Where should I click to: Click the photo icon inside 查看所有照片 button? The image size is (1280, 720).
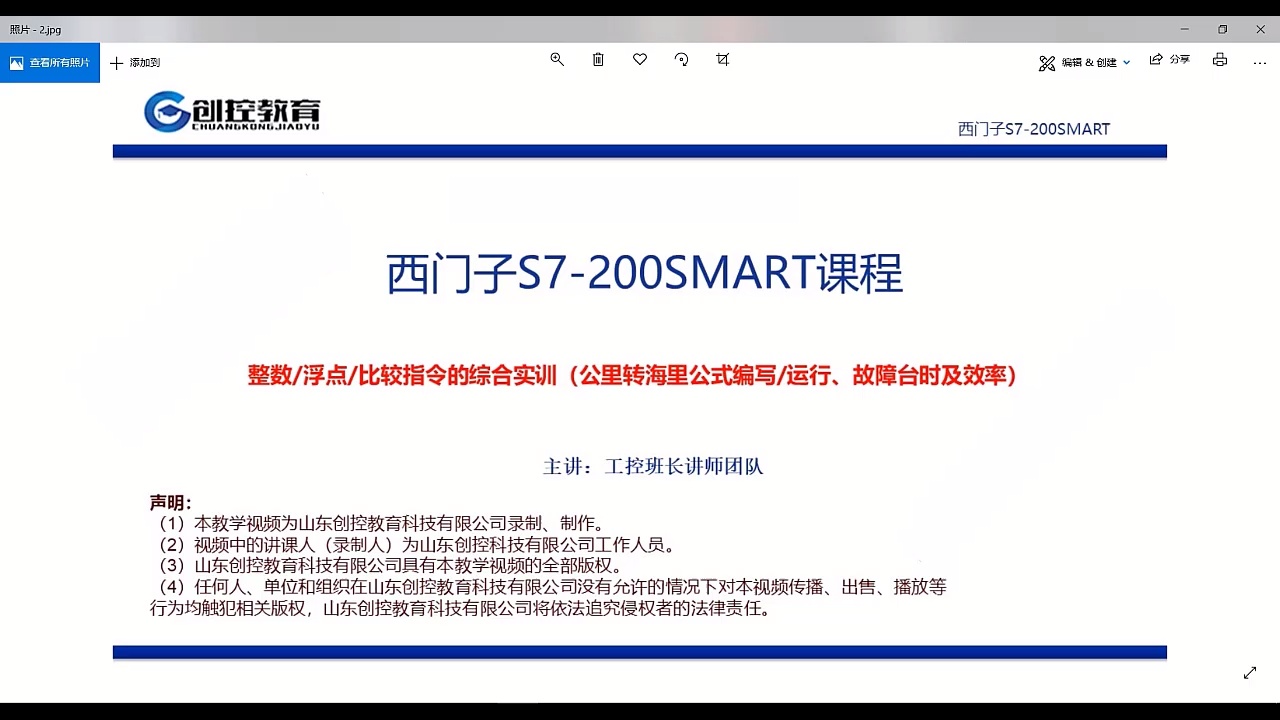(16, 62)
